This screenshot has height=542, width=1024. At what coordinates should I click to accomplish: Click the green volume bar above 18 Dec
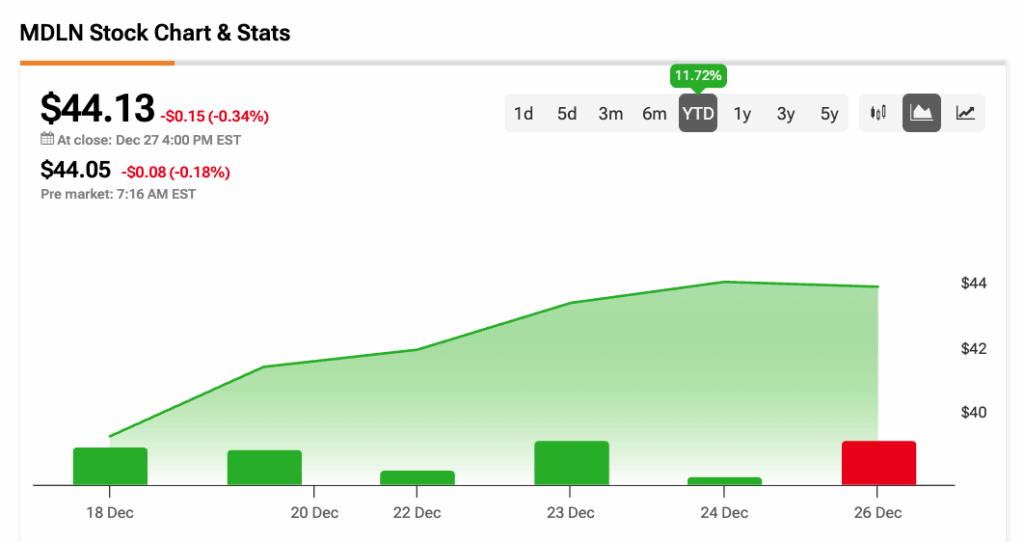click(110, 466)
